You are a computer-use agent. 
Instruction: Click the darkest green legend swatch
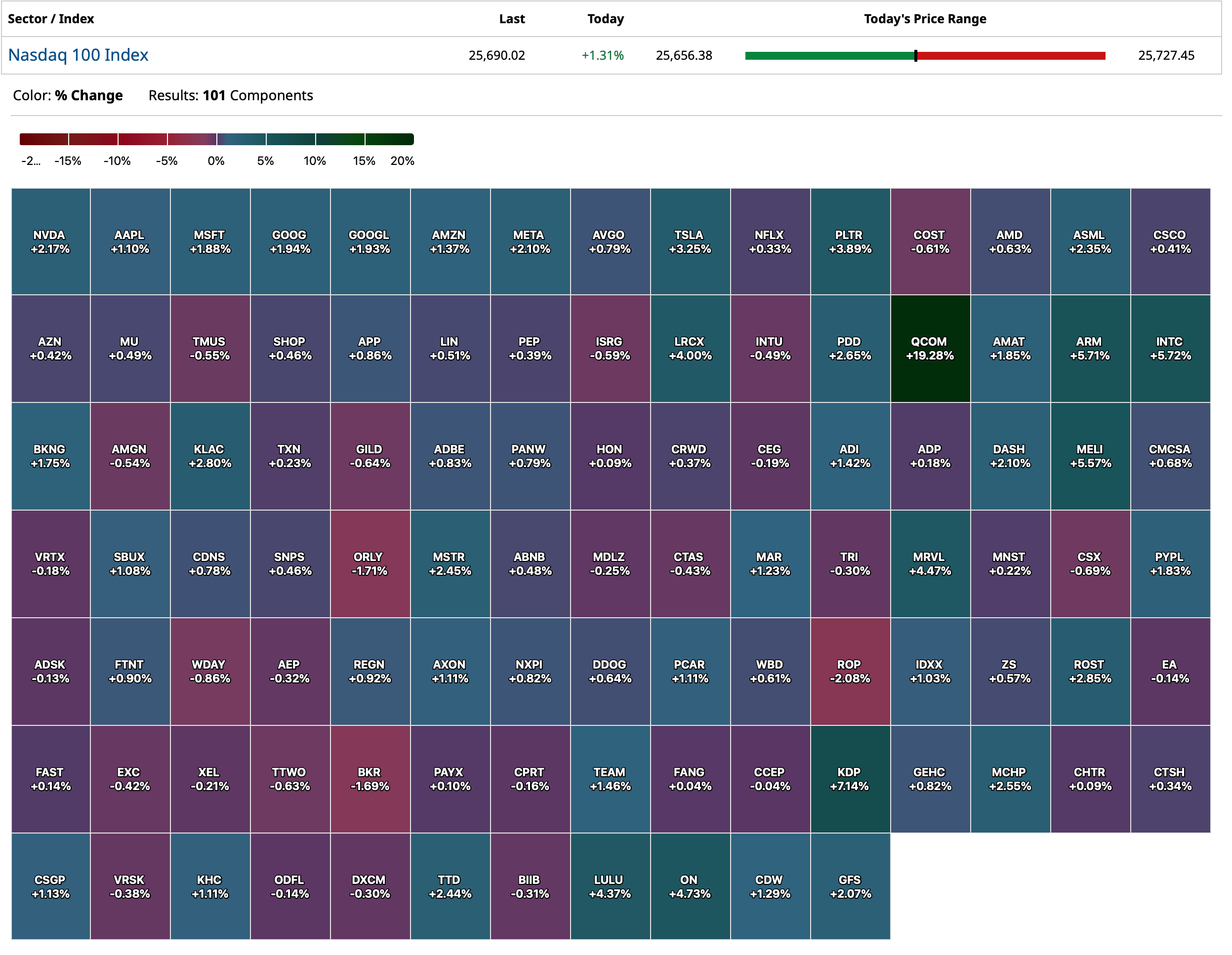[x=389, y=139]
